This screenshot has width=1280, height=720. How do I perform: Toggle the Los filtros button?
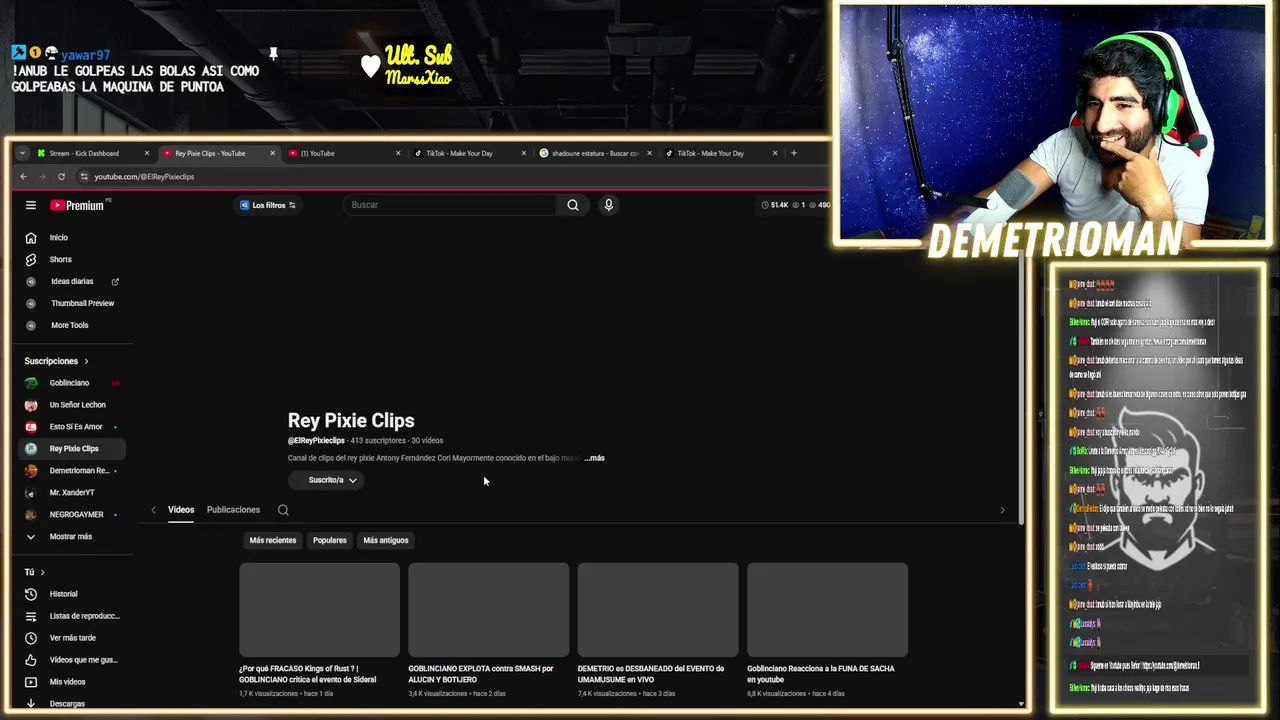pyautogui.click(x=268, y=205)
